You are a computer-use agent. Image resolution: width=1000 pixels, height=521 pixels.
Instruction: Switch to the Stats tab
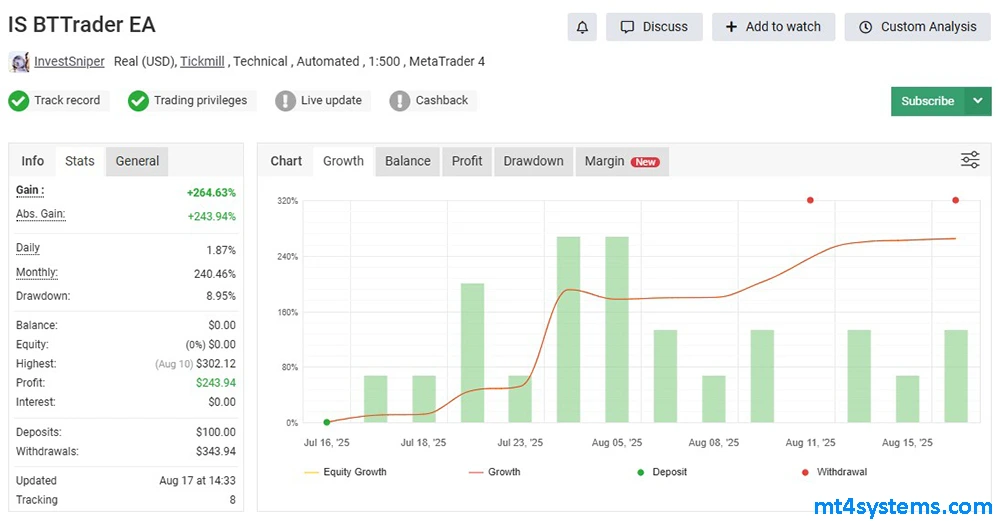80,161
